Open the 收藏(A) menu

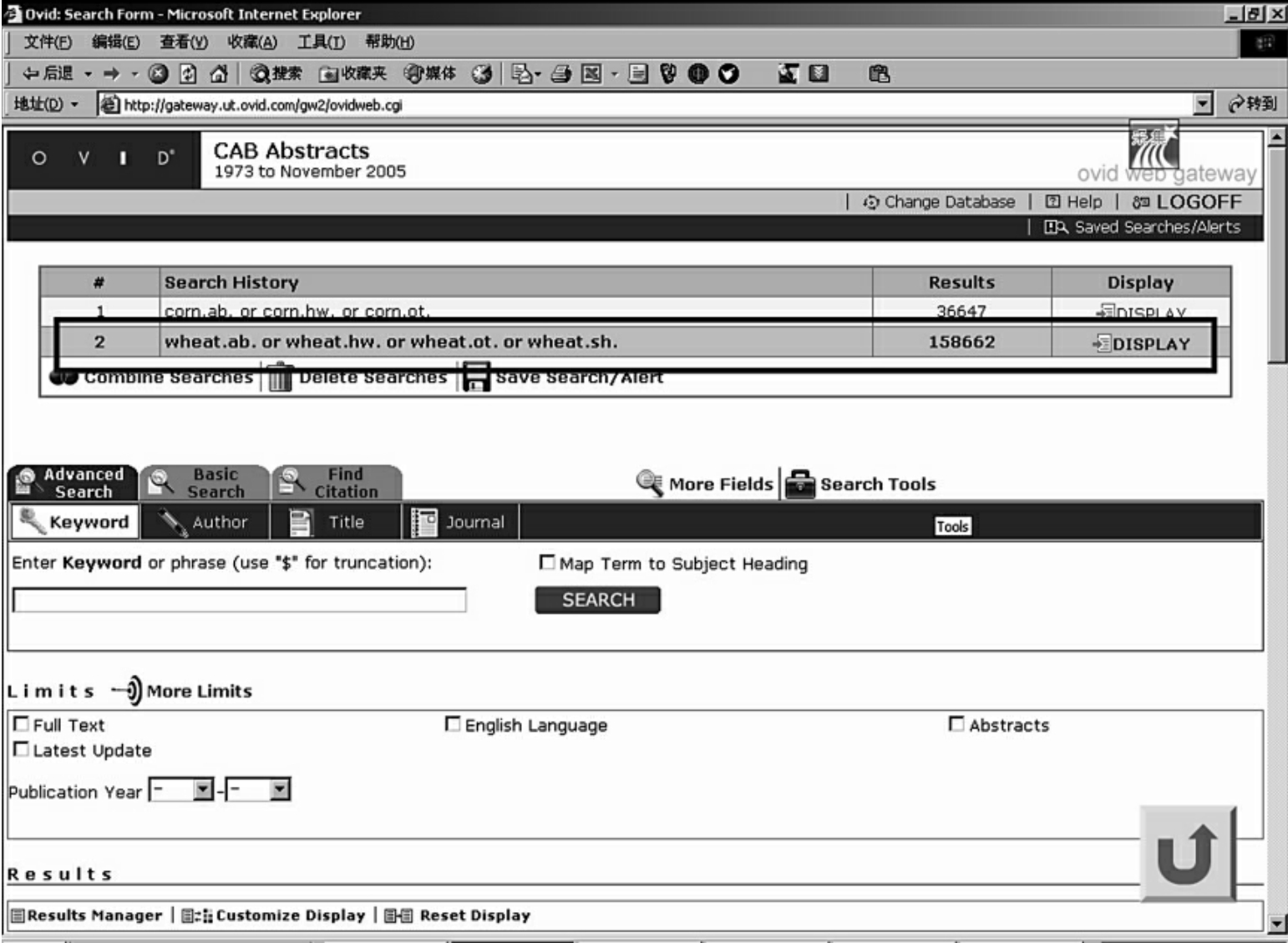[252, 42]
